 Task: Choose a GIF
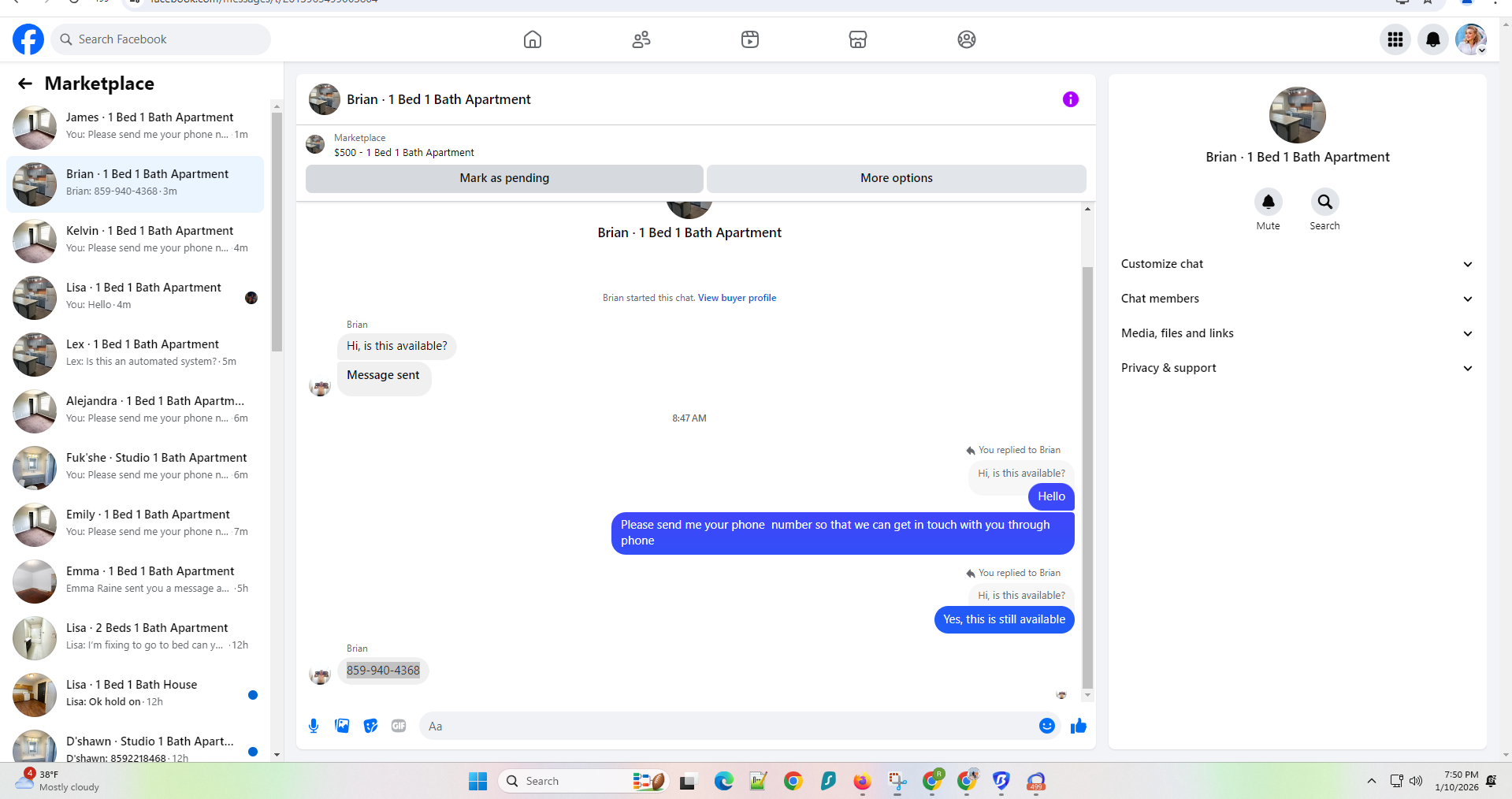399,726
